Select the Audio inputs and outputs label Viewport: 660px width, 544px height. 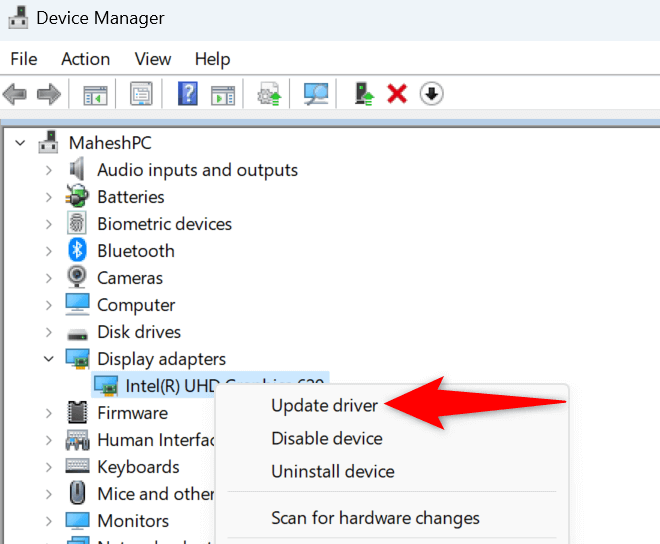tap(197, 170)
